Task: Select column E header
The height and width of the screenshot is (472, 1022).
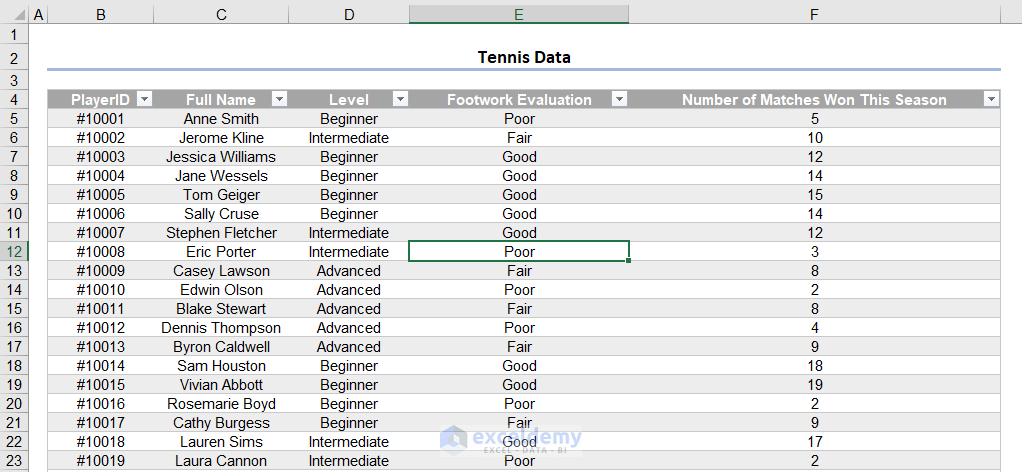Action: [x=519, y=15]
